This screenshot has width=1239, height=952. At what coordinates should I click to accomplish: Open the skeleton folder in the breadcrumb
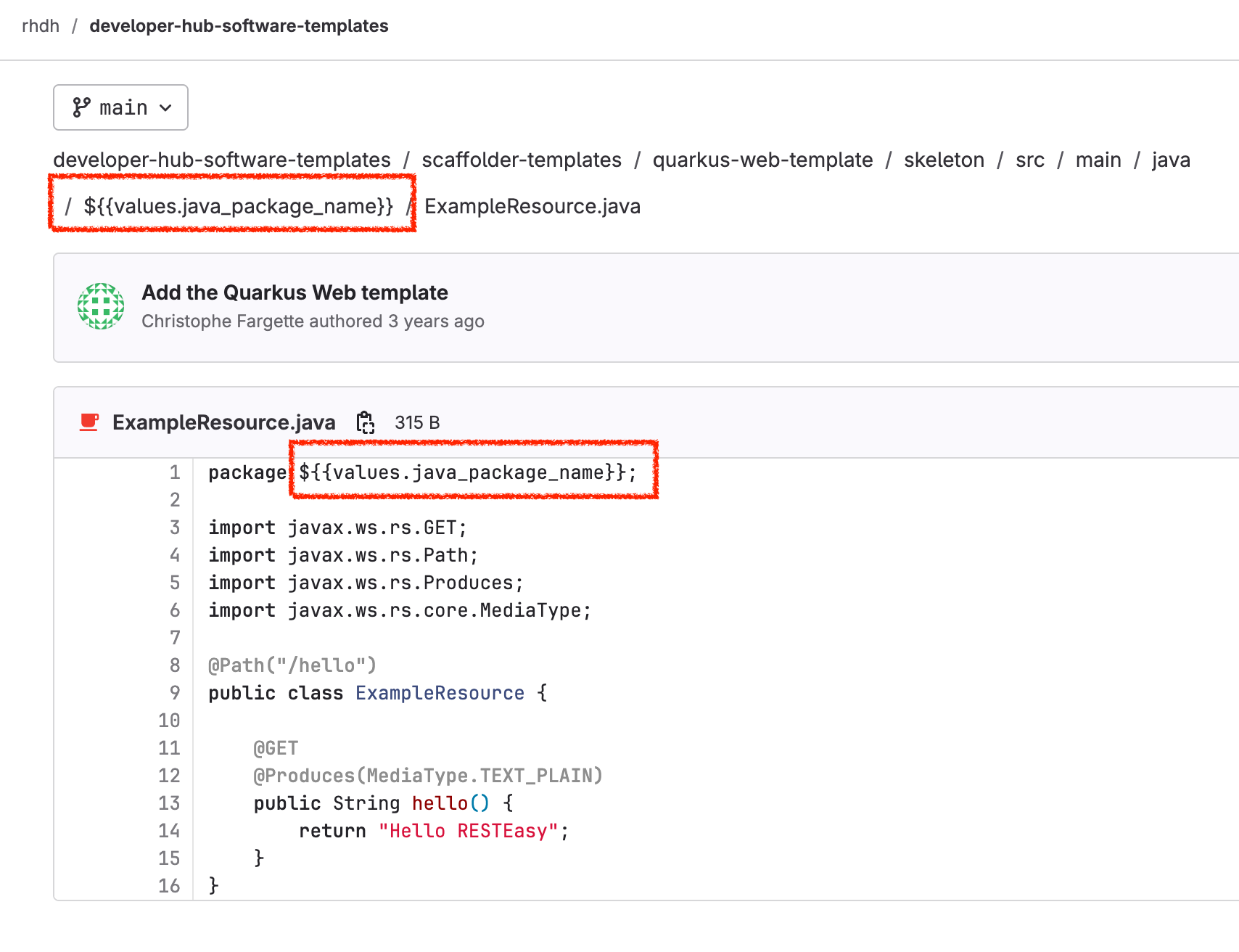pos(943,160)
